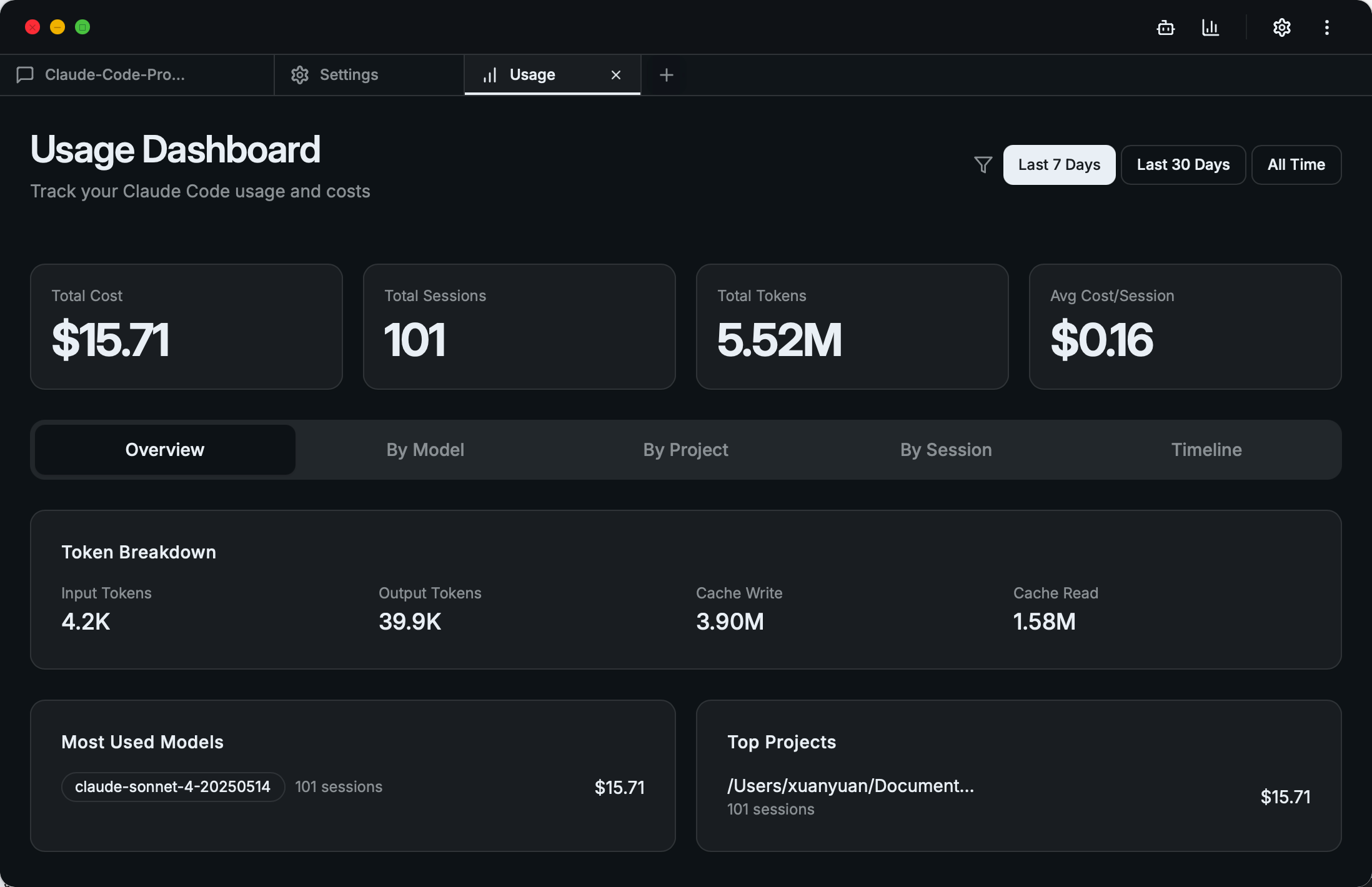Open the Timeline tab
Screen dimensions: 1372x887
[x=1206, y=450]
